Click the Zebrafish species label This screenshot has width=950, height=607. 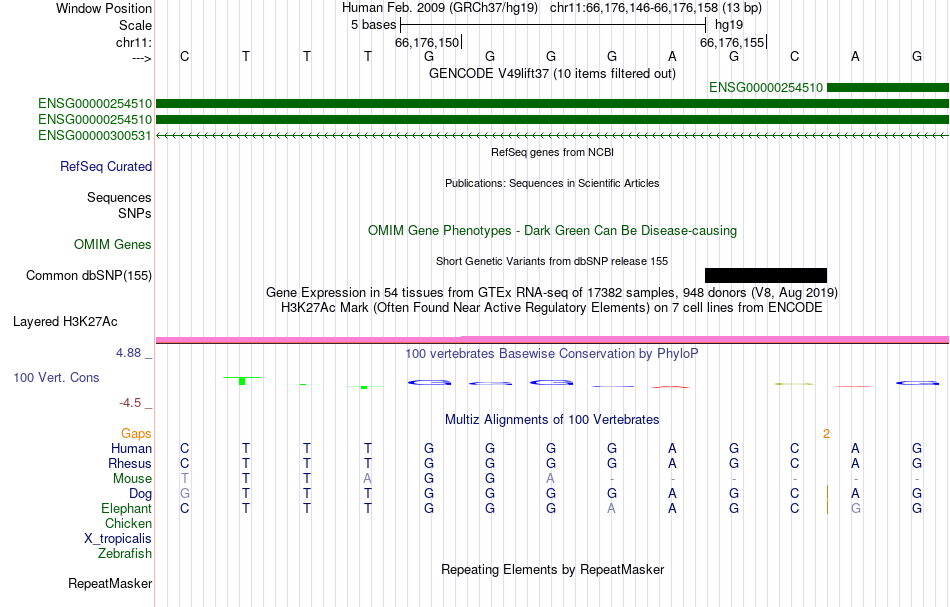(125, 553)
